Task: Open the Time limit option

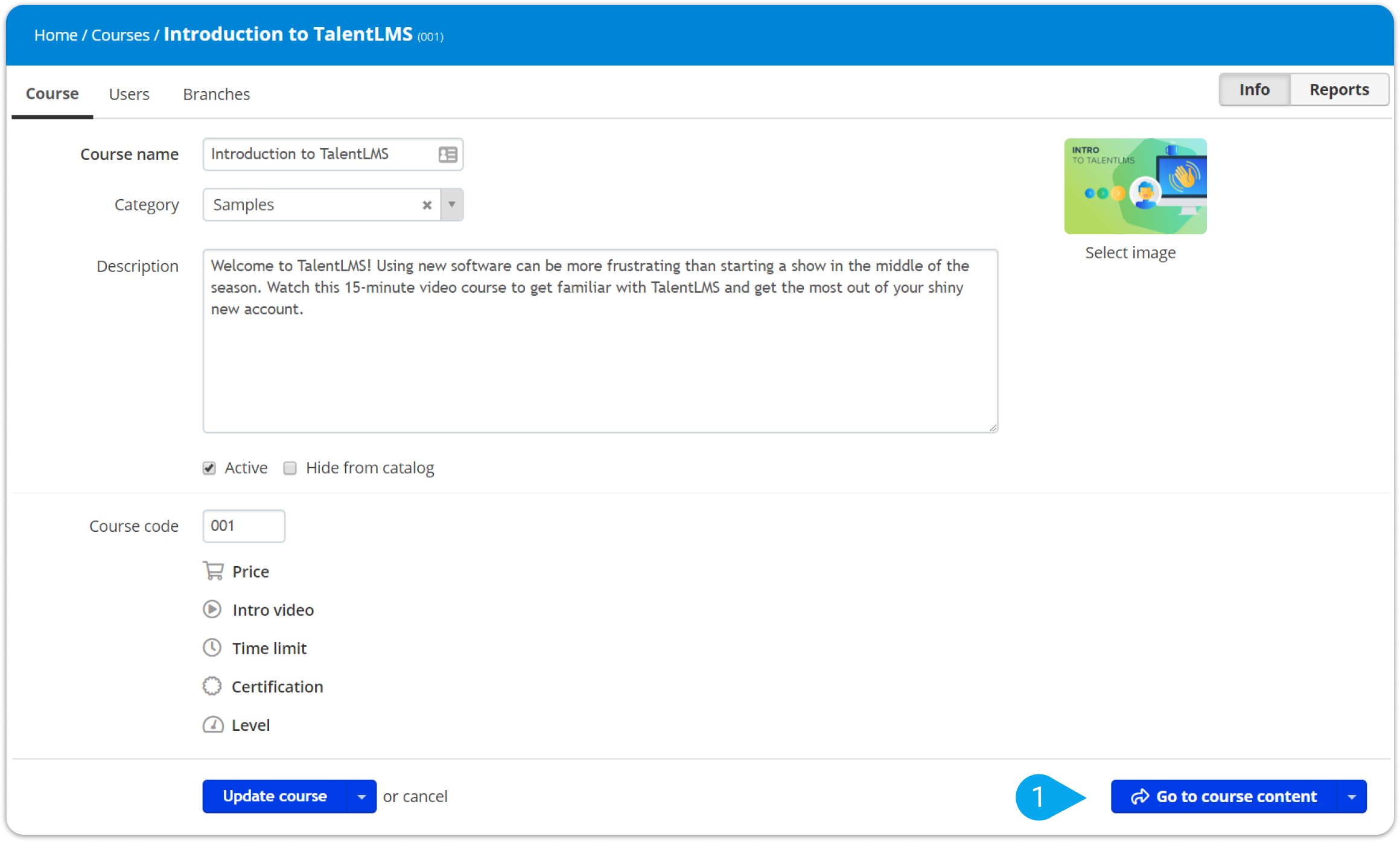Action: click(x=269, y=648)
